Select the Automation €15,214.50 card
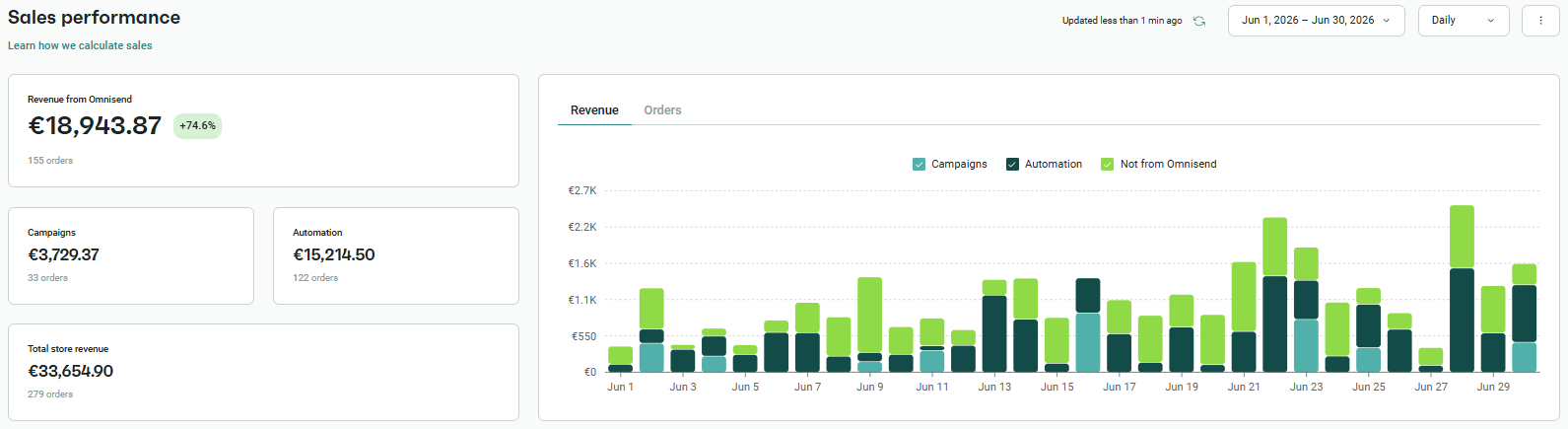 coord(396,255)
